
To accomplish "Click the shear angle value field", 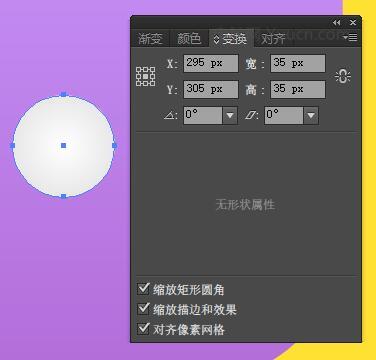I will tap(284, 115).
